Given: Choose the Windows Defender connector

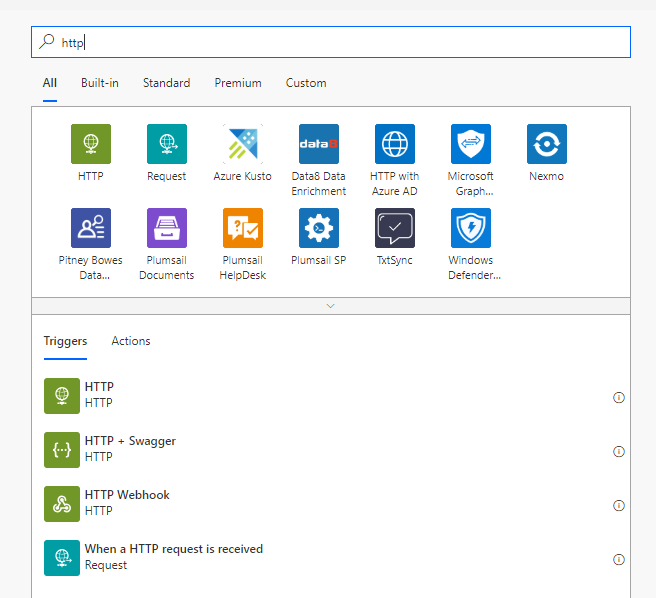Looking at the screenshot, I should click(x=471, y=228).
